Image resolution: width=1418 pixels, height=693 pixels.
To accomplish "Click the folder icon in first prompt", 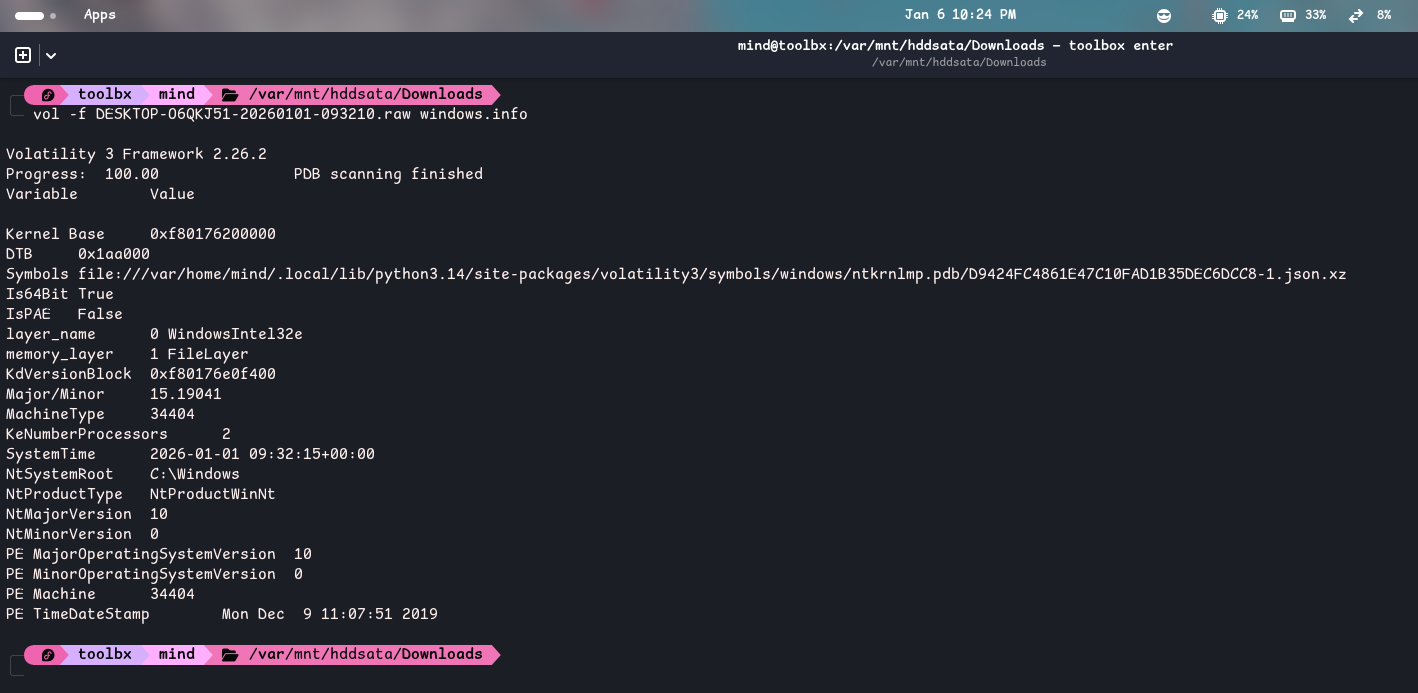I will click(x=230, y=95).
